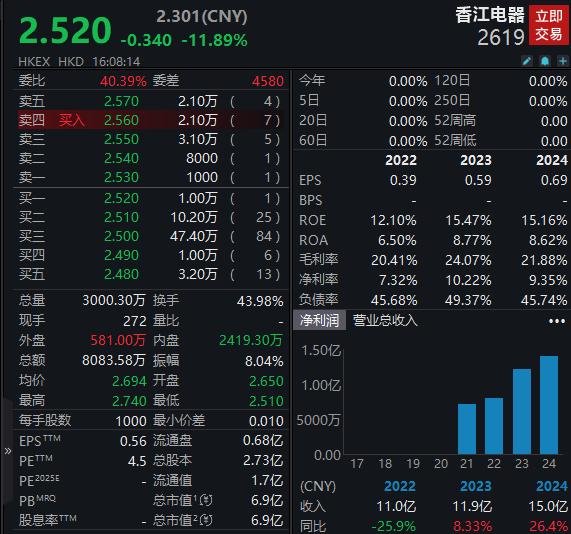Click the 流通盘 value 0.68亿
Viewport: 571px width, 534px height.
(263, 440)
